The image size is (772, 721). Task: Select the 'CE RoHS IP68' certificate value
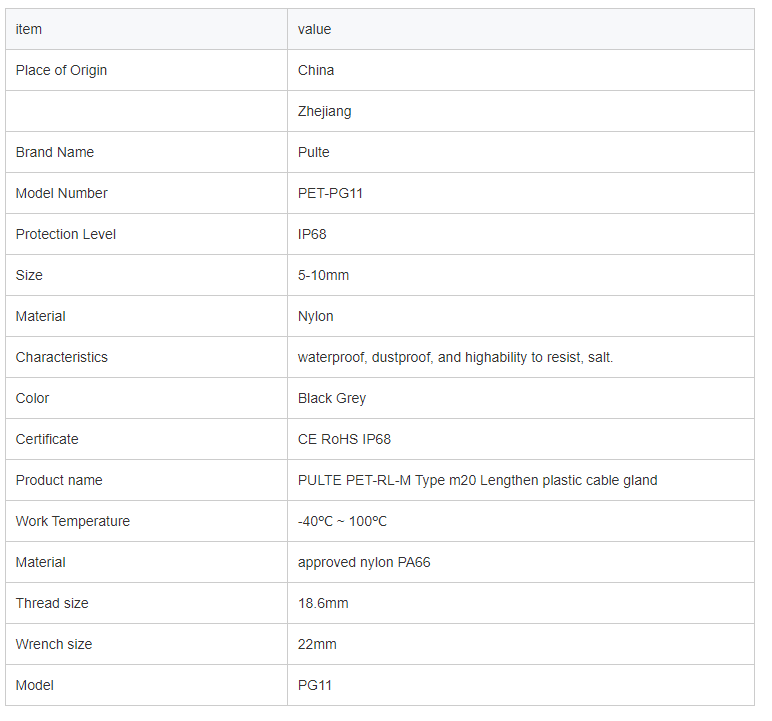tap(344, 439)
